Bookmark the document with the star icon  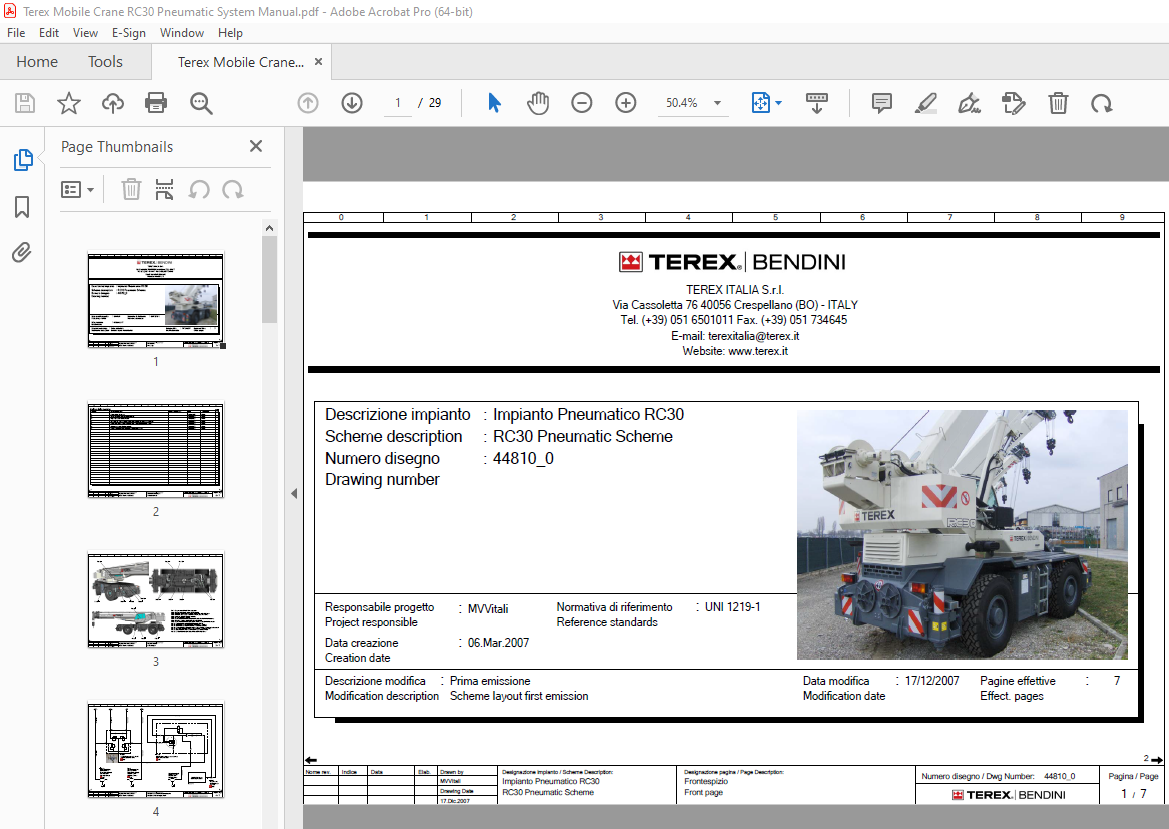69,103
